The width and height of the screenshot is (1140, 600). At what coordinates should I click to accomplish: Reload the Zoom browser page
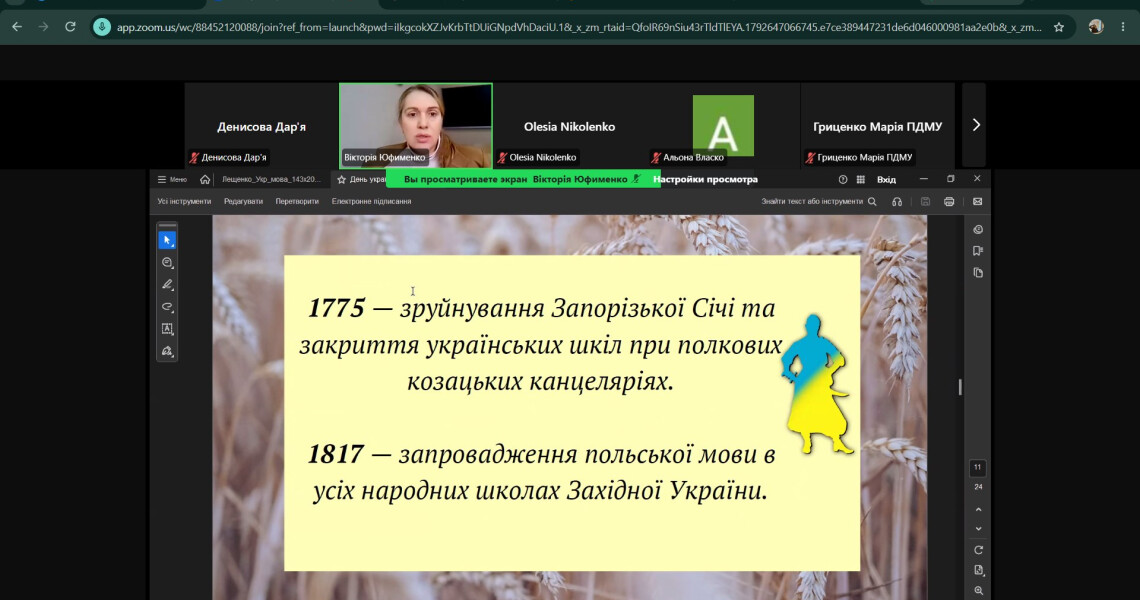click(x=70, y=27)
